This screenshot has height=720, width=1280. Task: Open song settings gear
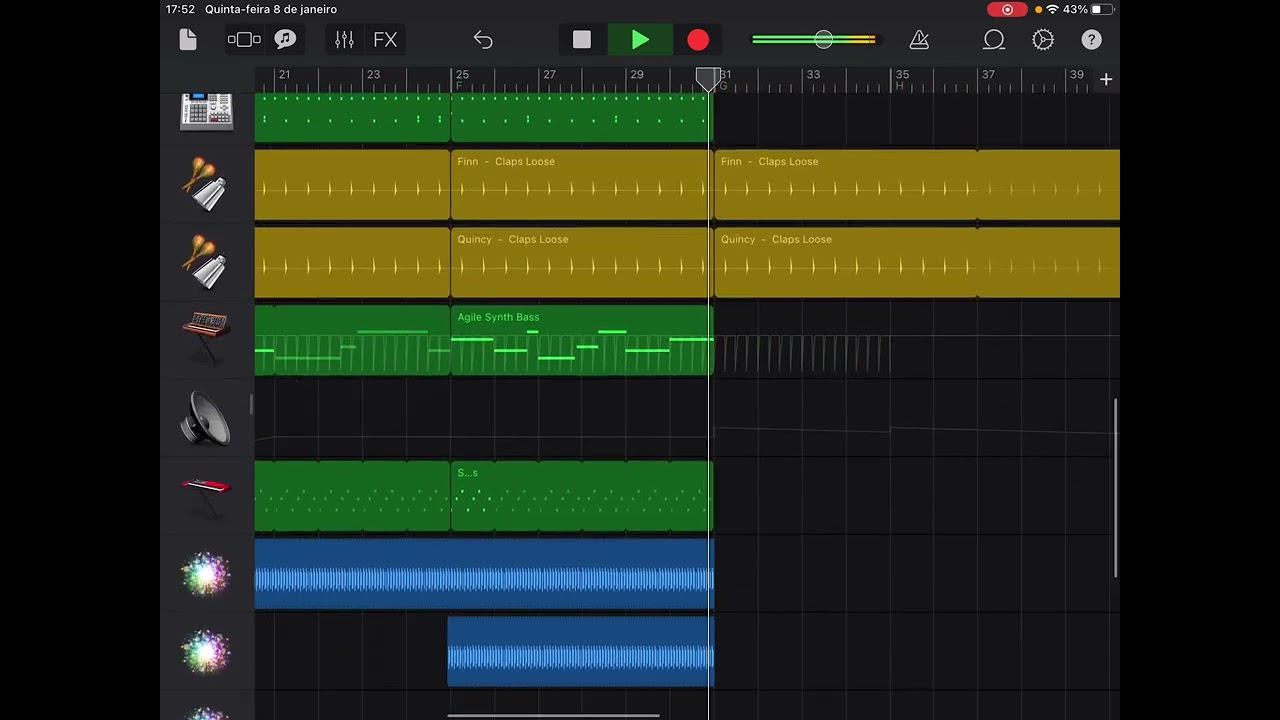(x=1043, y=40)
